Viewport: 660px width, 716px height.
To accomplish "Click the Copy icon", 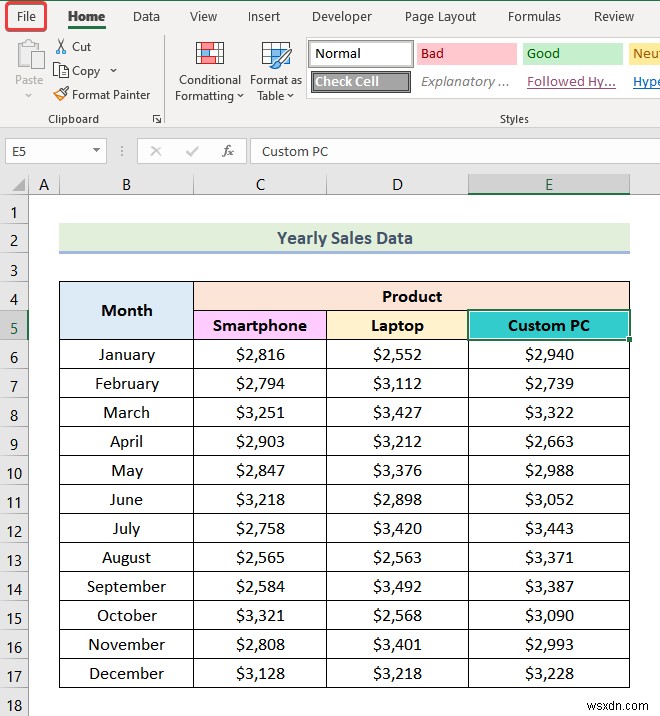I will [x=61, y=70].
